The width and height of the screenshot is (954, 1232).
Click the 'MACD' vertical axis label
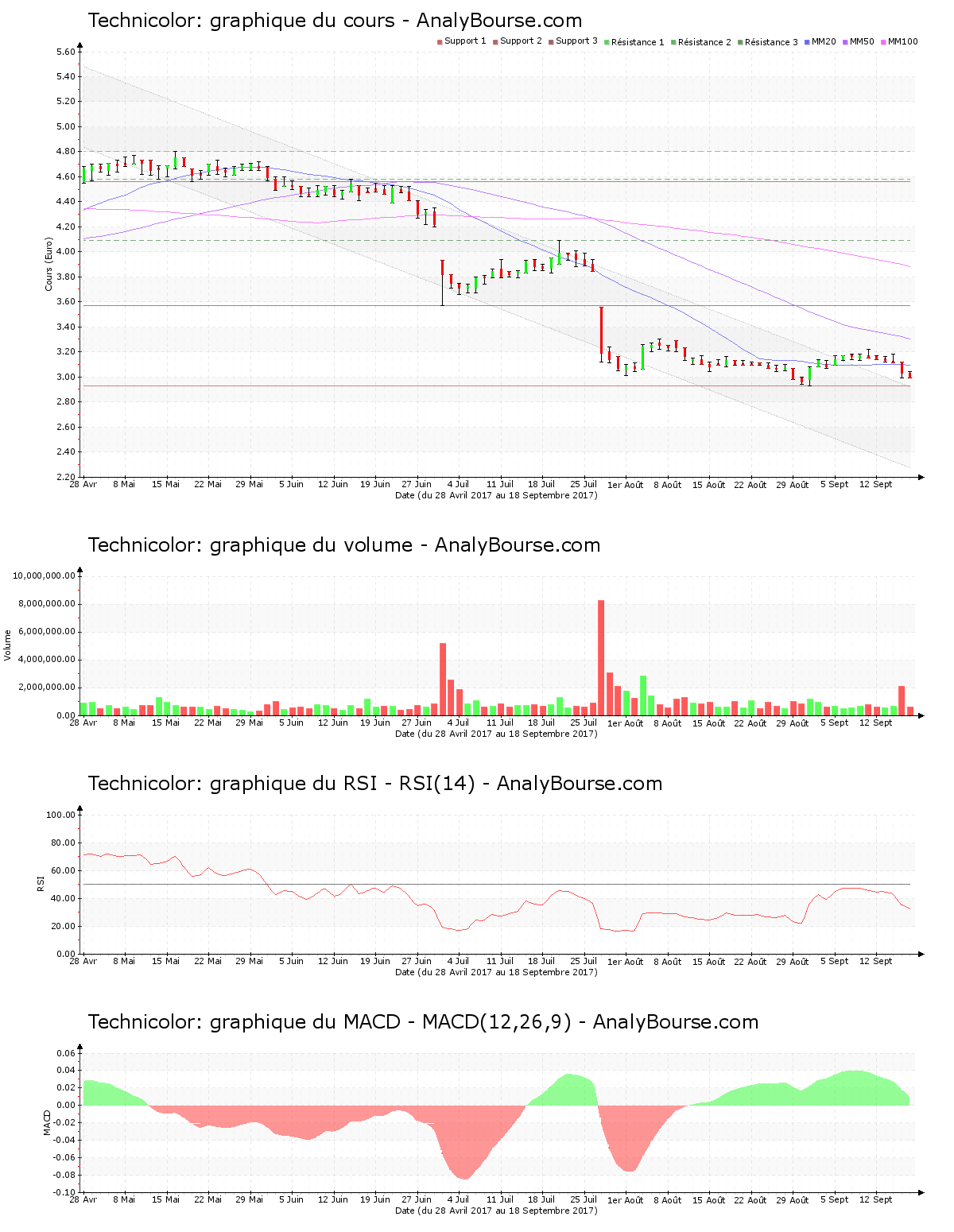click(47, 1122)
